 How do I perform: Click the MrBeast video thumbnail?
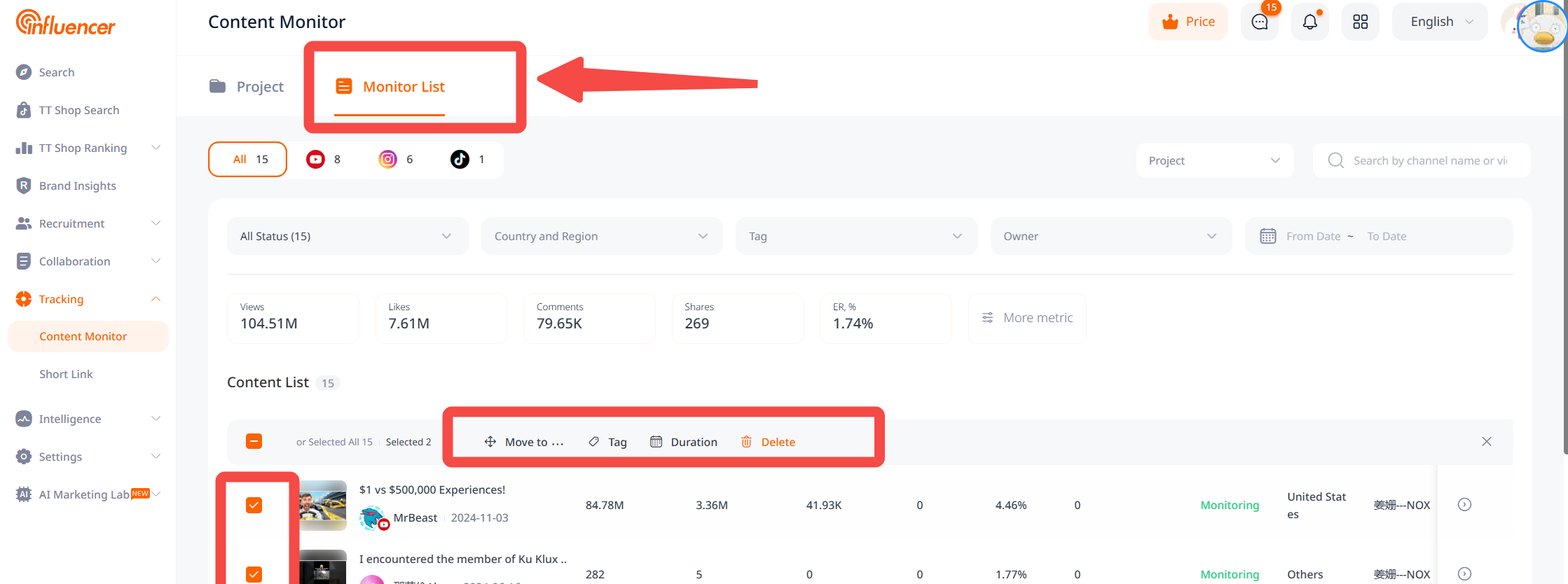tap(323, 505)
